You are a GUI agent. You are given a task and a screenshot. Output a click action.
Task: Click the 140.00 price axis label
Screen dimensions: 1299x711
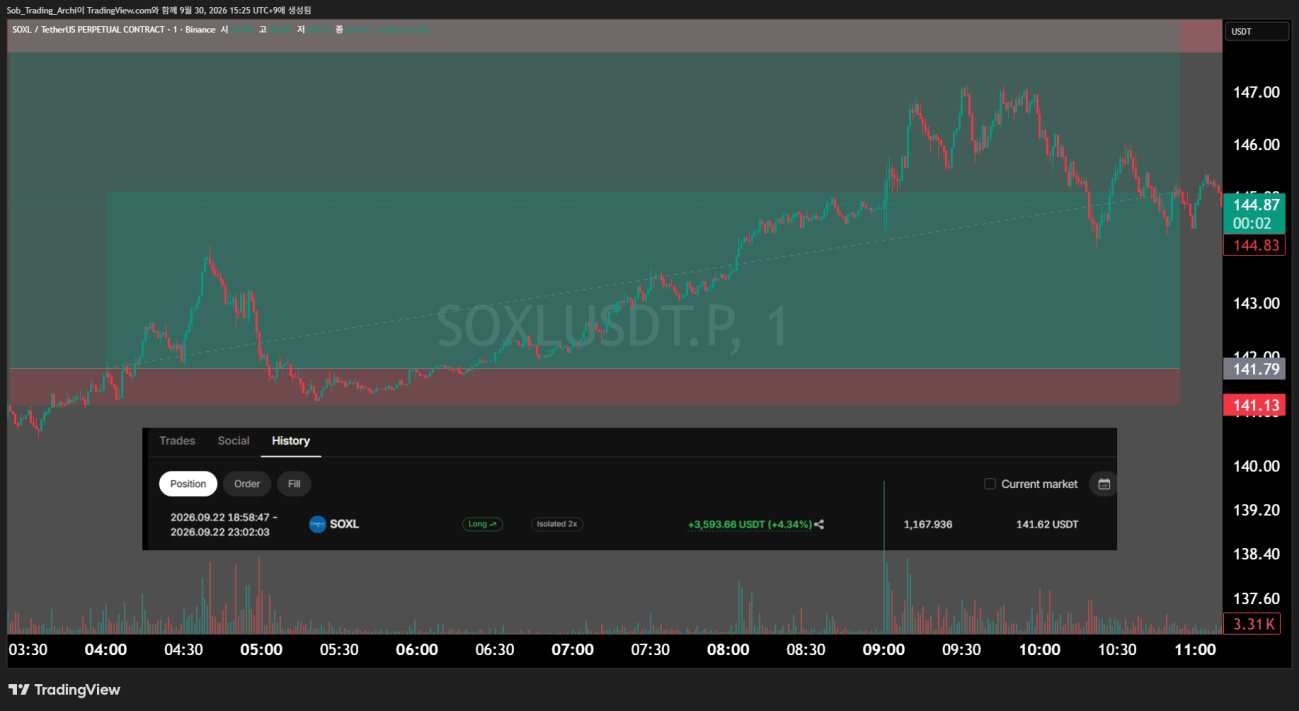[1256, 466]
